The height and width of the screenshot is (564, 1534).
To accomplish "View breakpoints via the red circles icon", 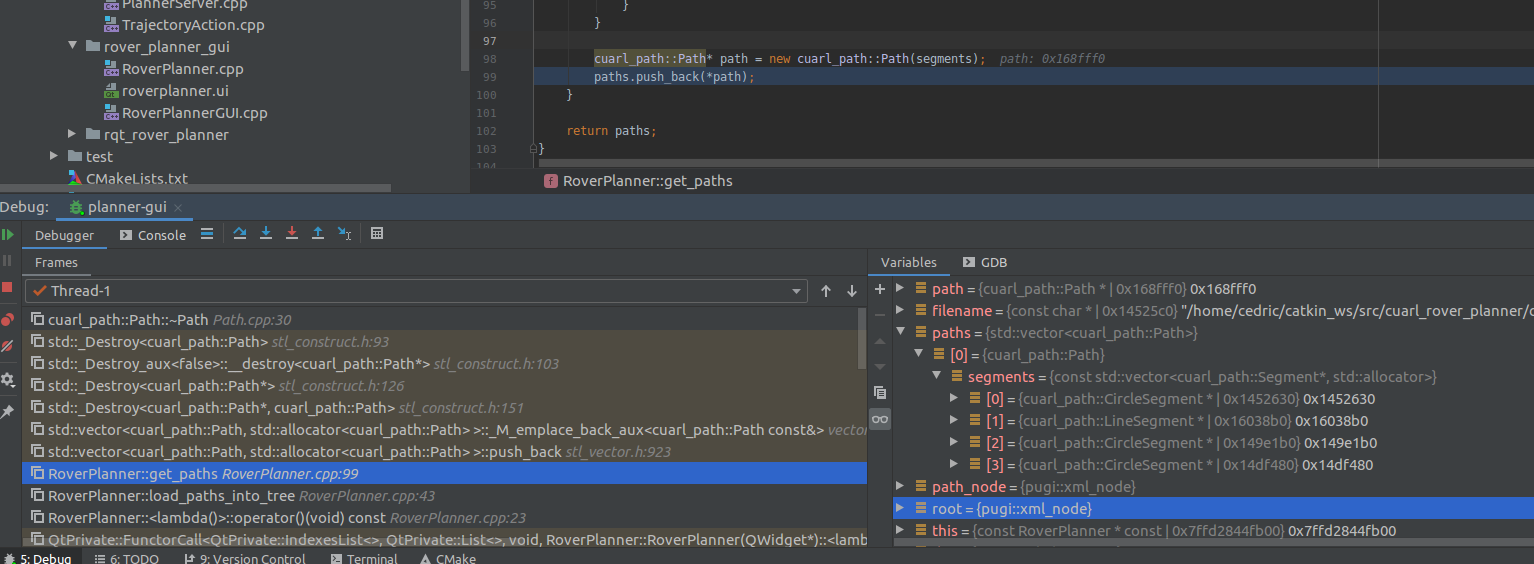I will tap(7, 320).
